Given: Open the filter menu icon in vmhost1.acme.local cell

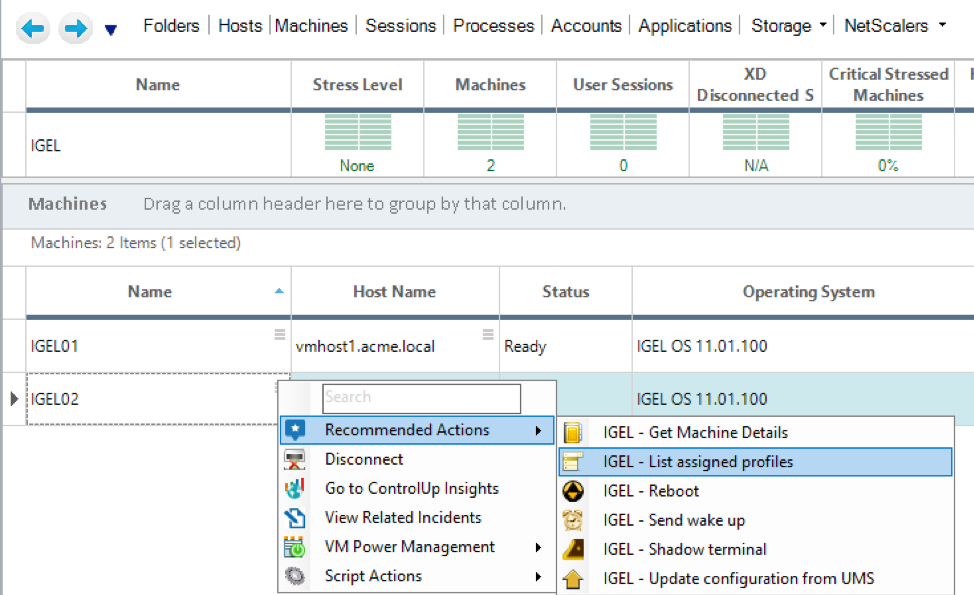Looking at the screenshot, I should coord(488,334).
